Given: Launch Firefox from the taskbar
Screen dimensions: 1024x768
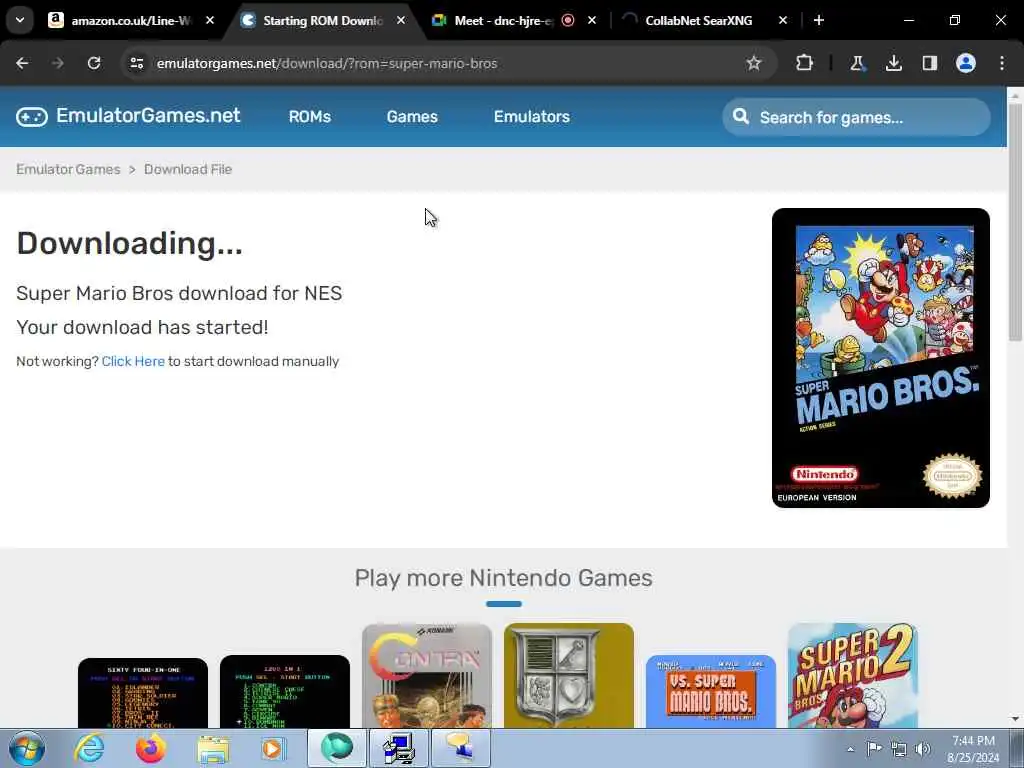Looking at the screenshot, I should tap(151, 748).
